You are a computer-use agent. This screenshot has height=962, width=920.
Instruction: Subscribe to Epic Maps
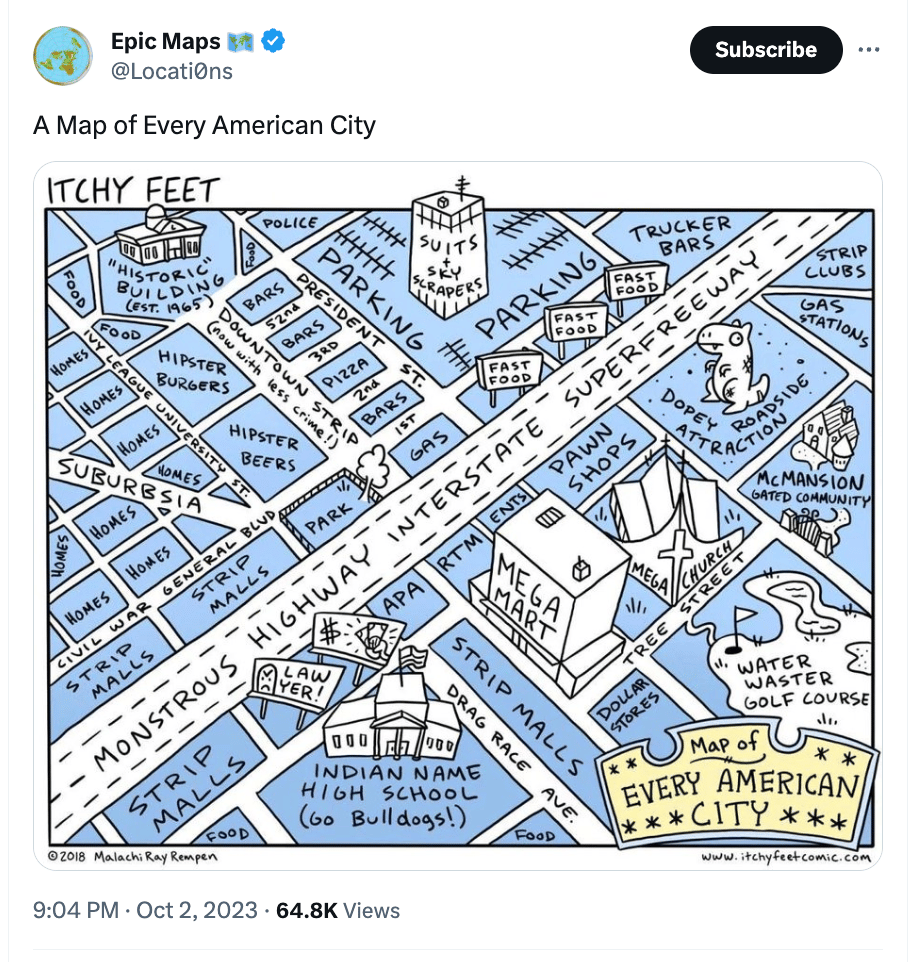coord(765,50)
